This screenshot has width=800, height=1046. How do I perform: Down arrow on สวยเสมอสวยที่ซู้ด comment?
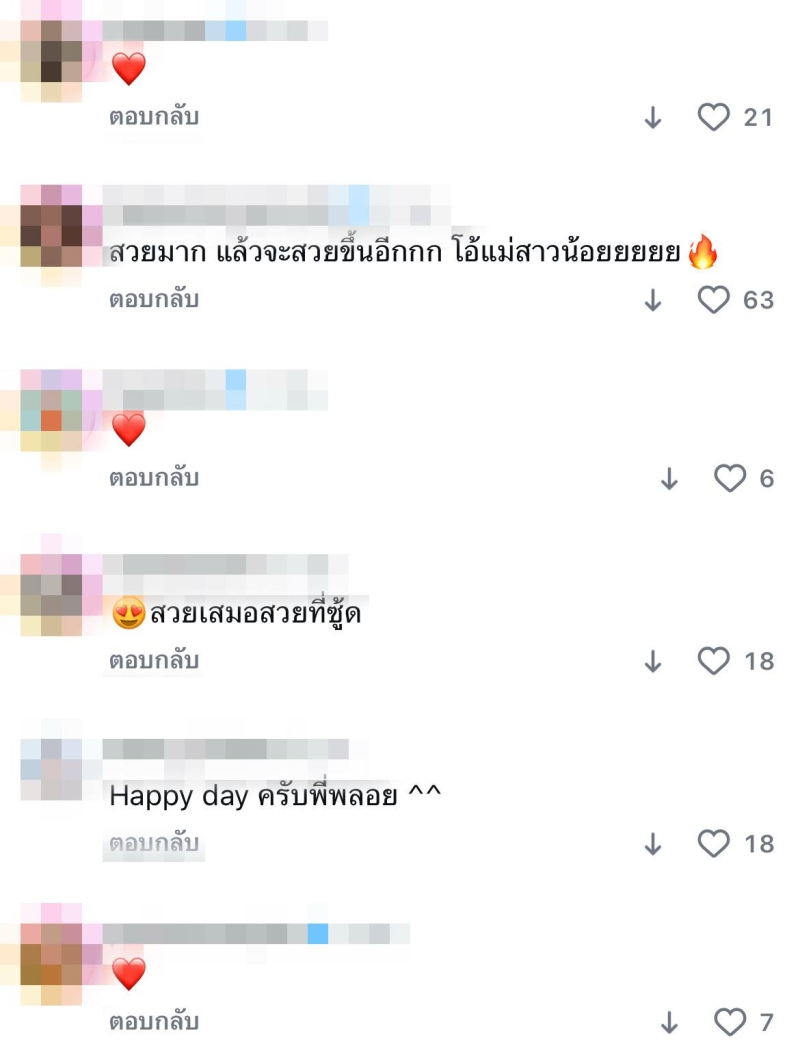click(x=653, y=662)
